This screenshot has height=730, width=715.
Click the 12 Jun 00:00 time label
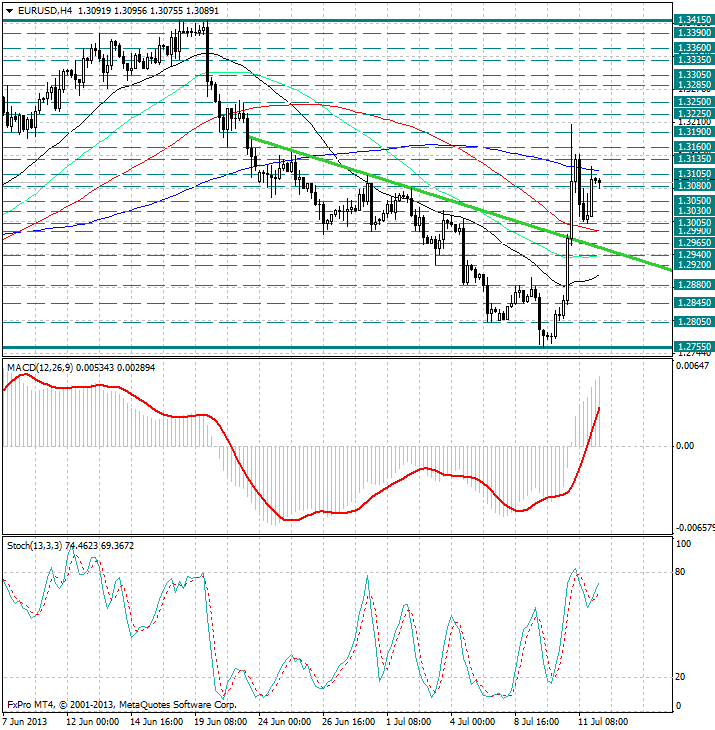tap(92, 722)
